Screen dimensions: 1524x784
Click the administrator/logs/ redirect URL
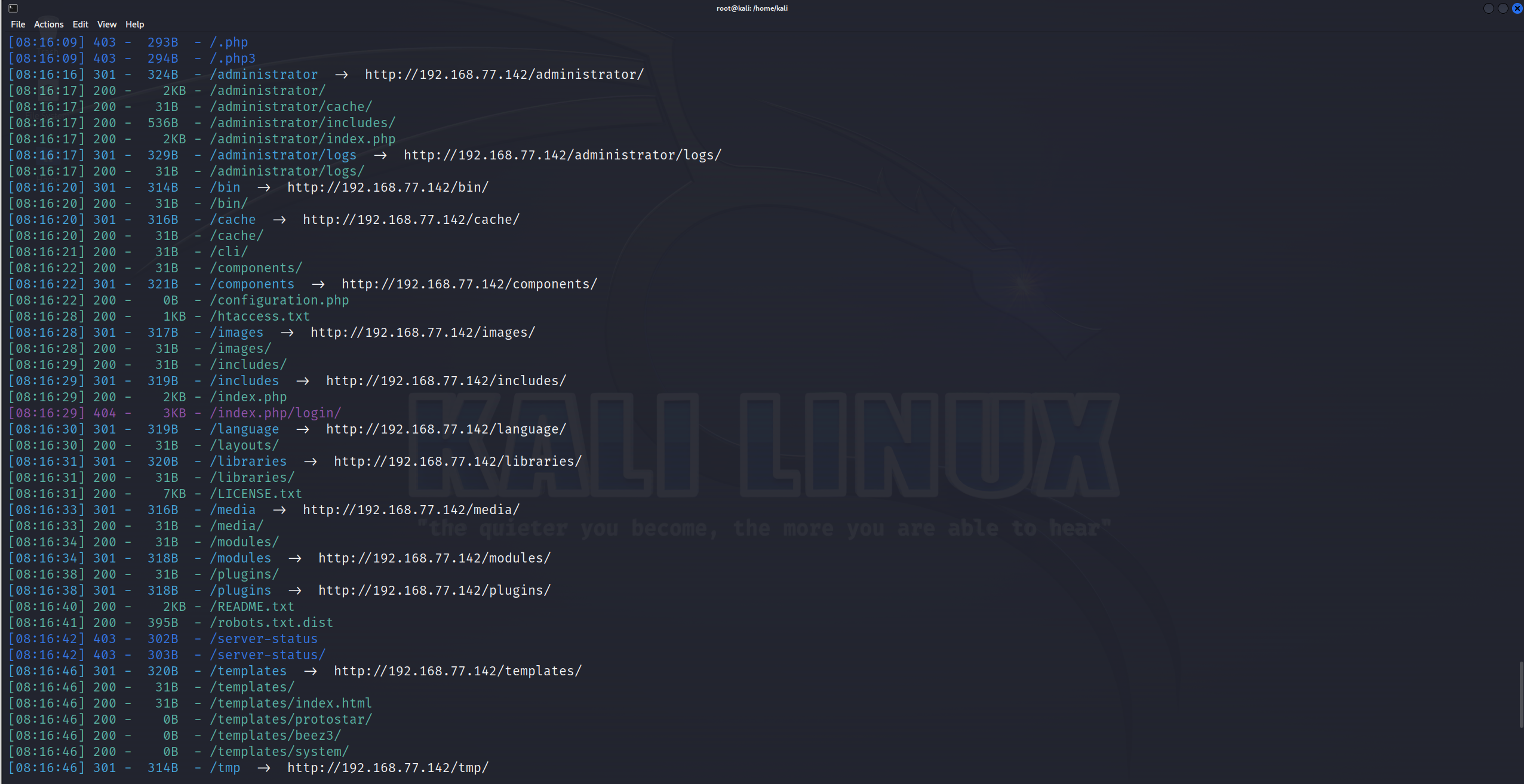click(562, 155)
